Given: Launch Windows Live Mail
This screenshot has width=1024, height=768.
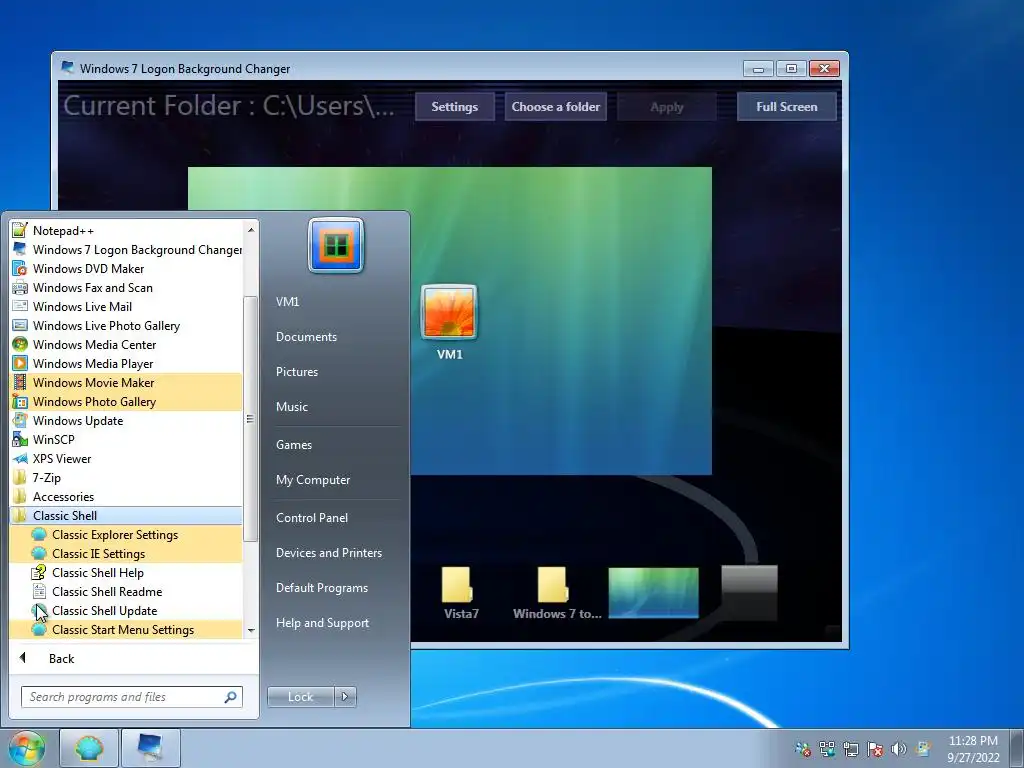Looking at the screenshot, I should 126,306.
